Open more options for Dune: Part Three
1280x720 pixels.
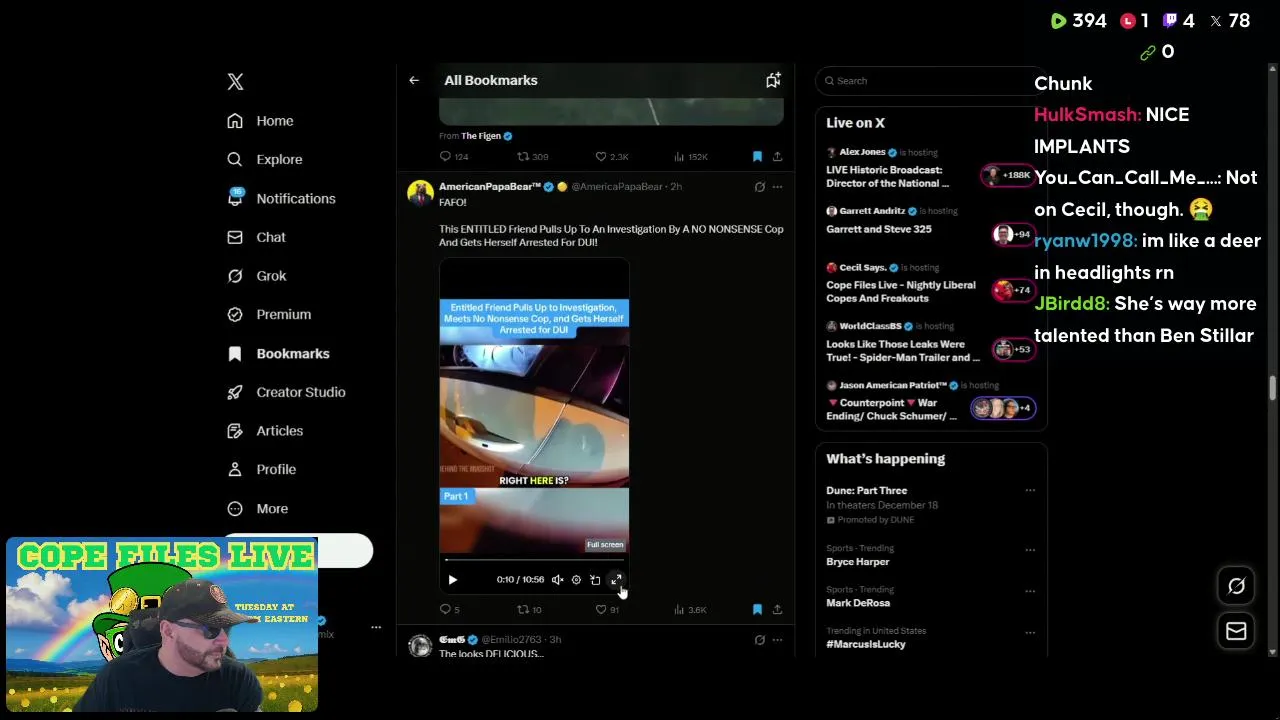(x=1030, y=491)
